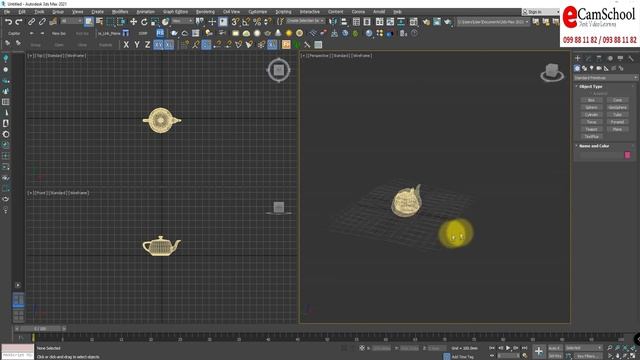Toggle the Percent Snap icon
640x360 pixels.
coord(257,22)
